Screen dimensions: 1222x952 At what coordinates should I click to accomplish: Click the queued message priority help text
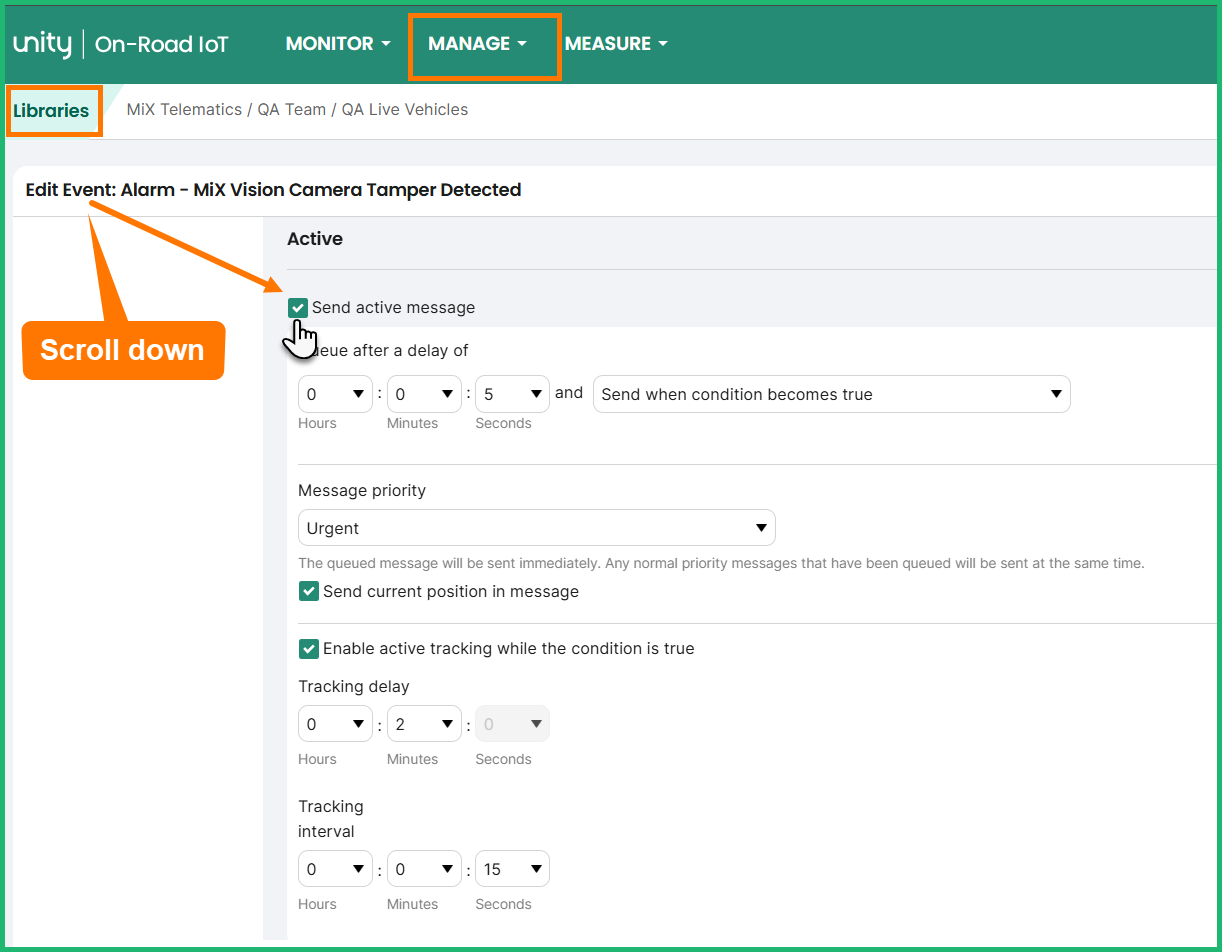tap(721, 563)
